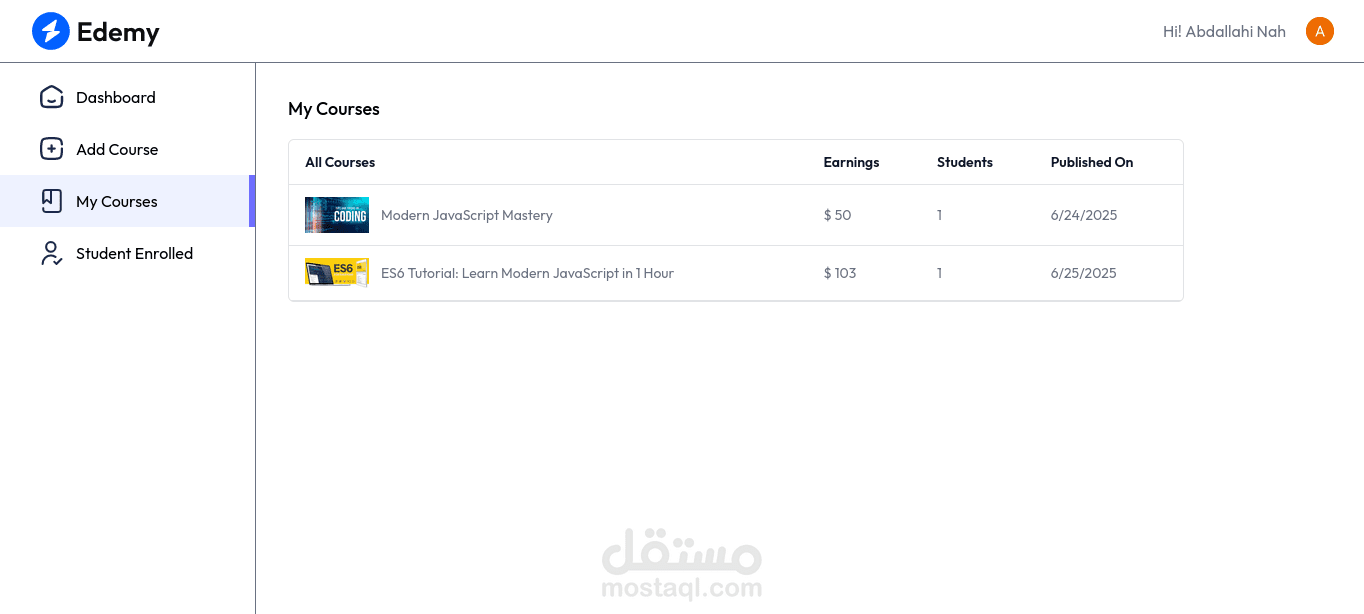Click the ES6 Tutorial course thumbnail
Image resolution: width=1364 pixels, height=614 pixels.
click(x=337, y=273)
